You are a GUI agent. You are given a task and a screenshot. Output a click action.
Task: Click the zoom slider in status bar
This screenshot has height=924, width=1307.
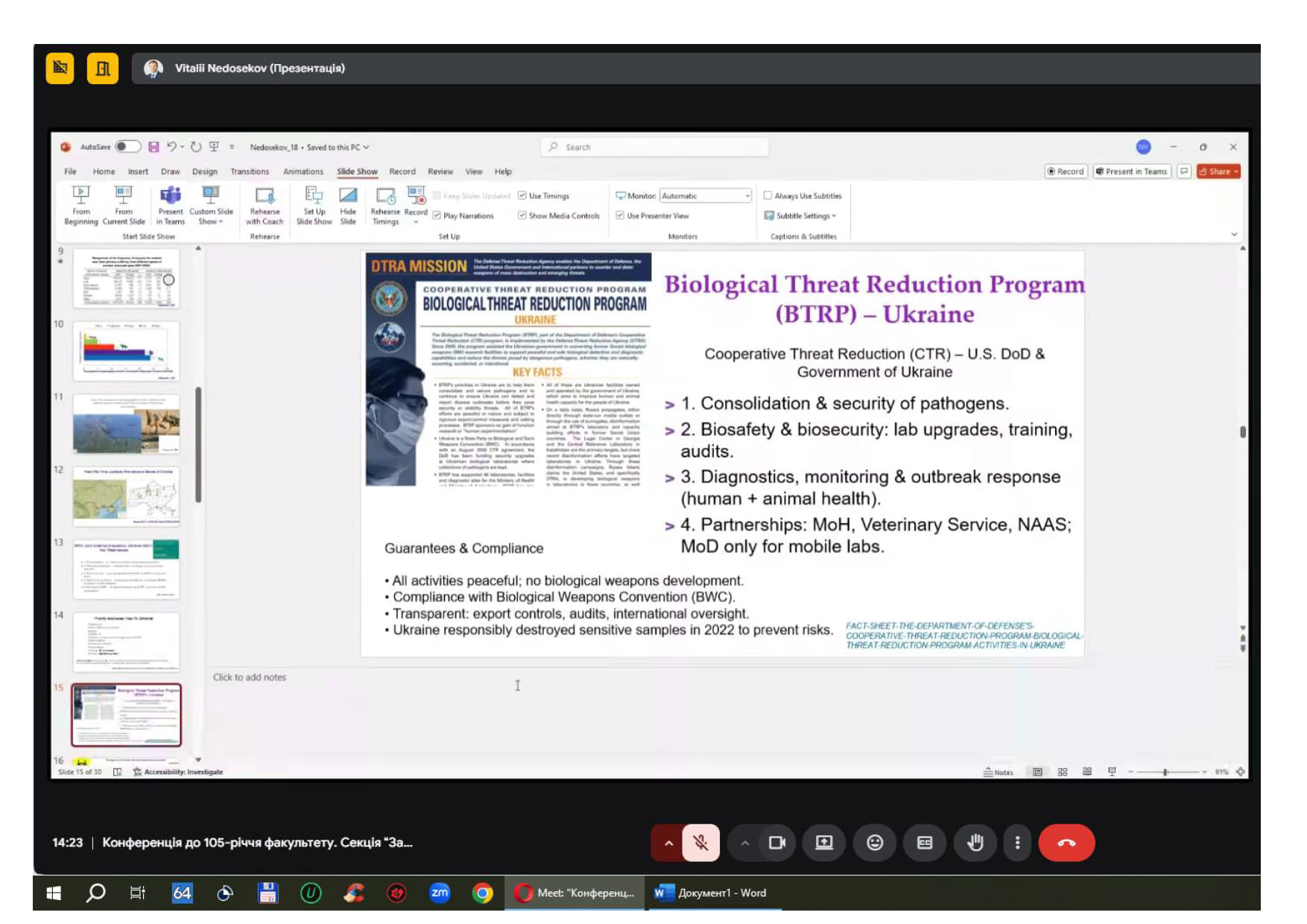(1166, 772)
